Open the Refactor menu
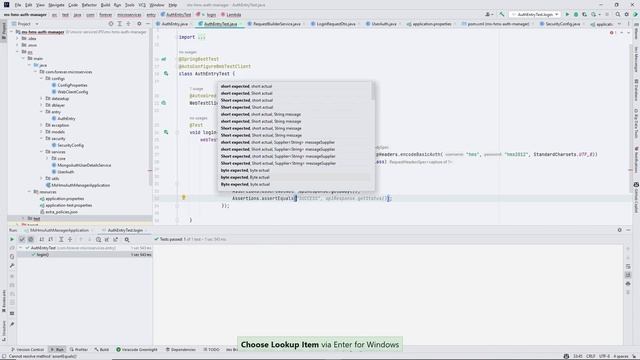The image size is (640, 360). [89, 5]
